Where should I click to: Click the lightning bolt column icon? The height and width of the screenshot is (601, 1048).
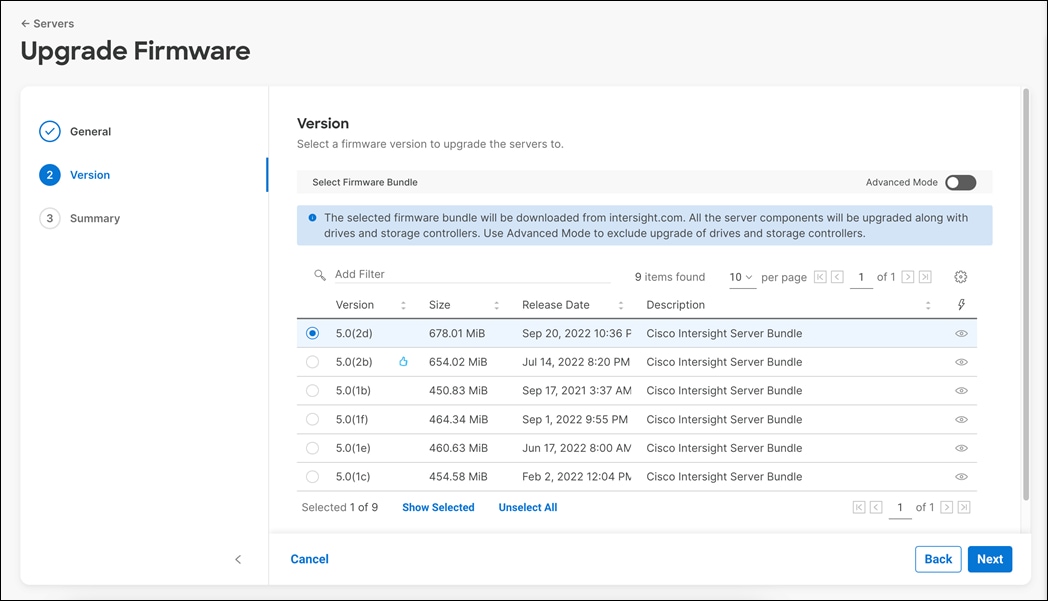(x=961, y=304)
